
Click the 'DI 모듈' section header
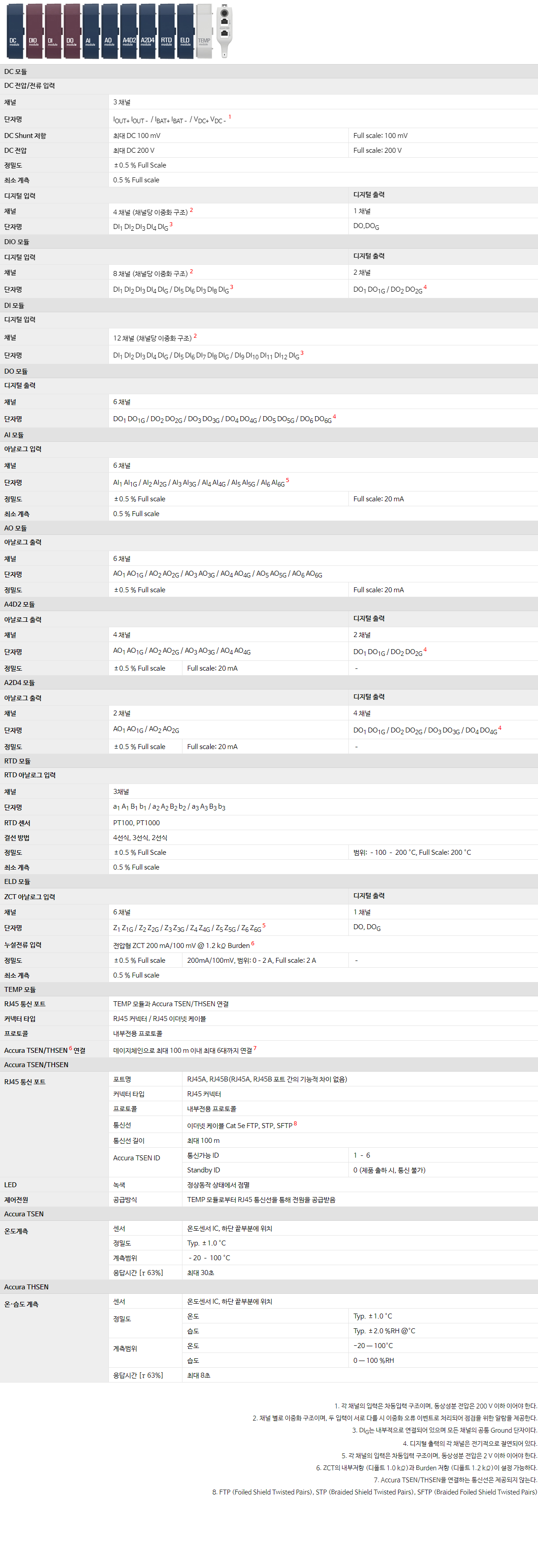pos(269,306)
